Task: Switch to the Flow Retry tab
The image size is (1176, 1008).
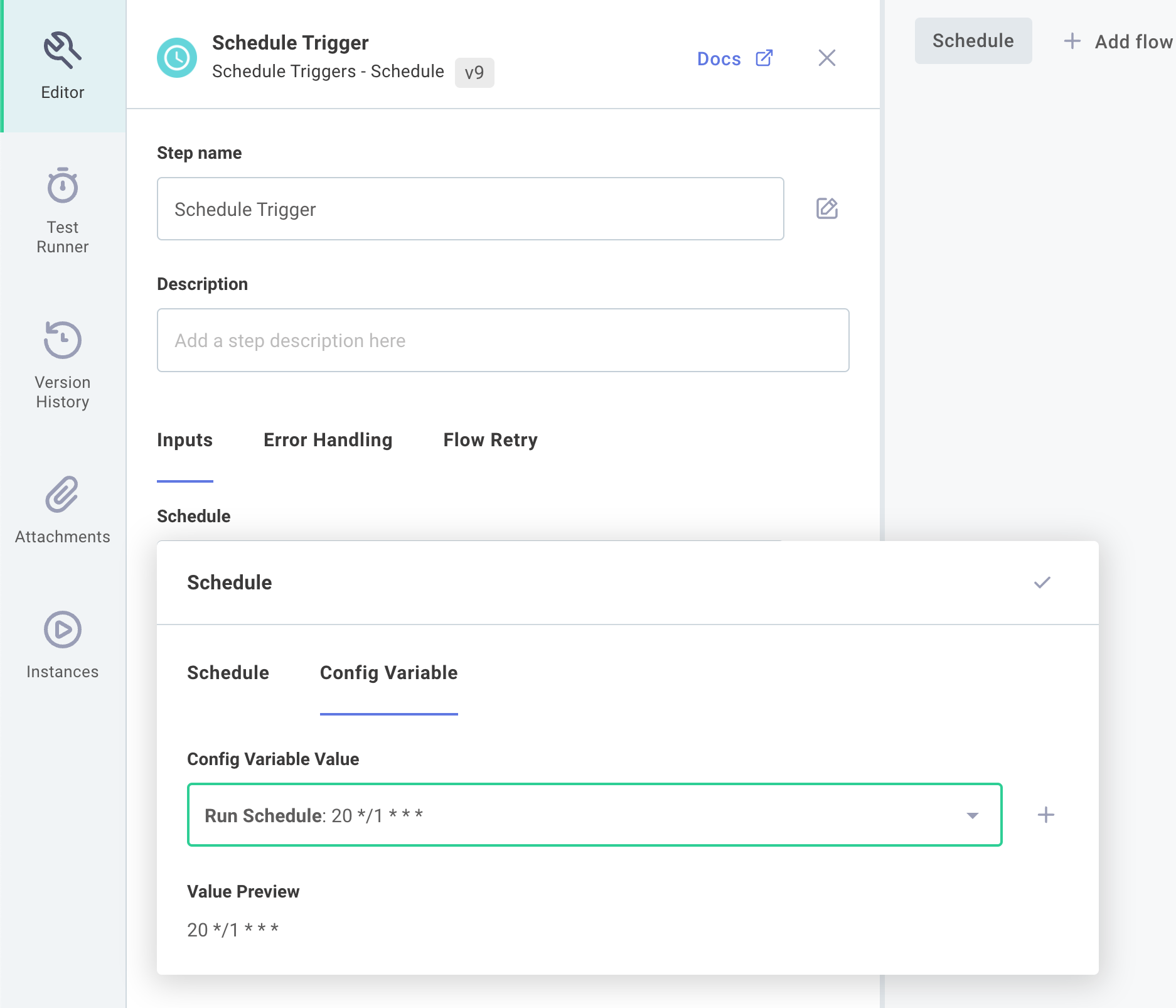Action: [491, 440]
